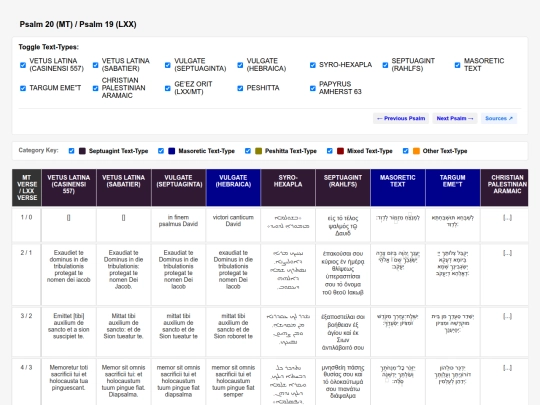
Task: Toggle Septuagint Text-Type category checkbox
Action: (x=71, y=151)
